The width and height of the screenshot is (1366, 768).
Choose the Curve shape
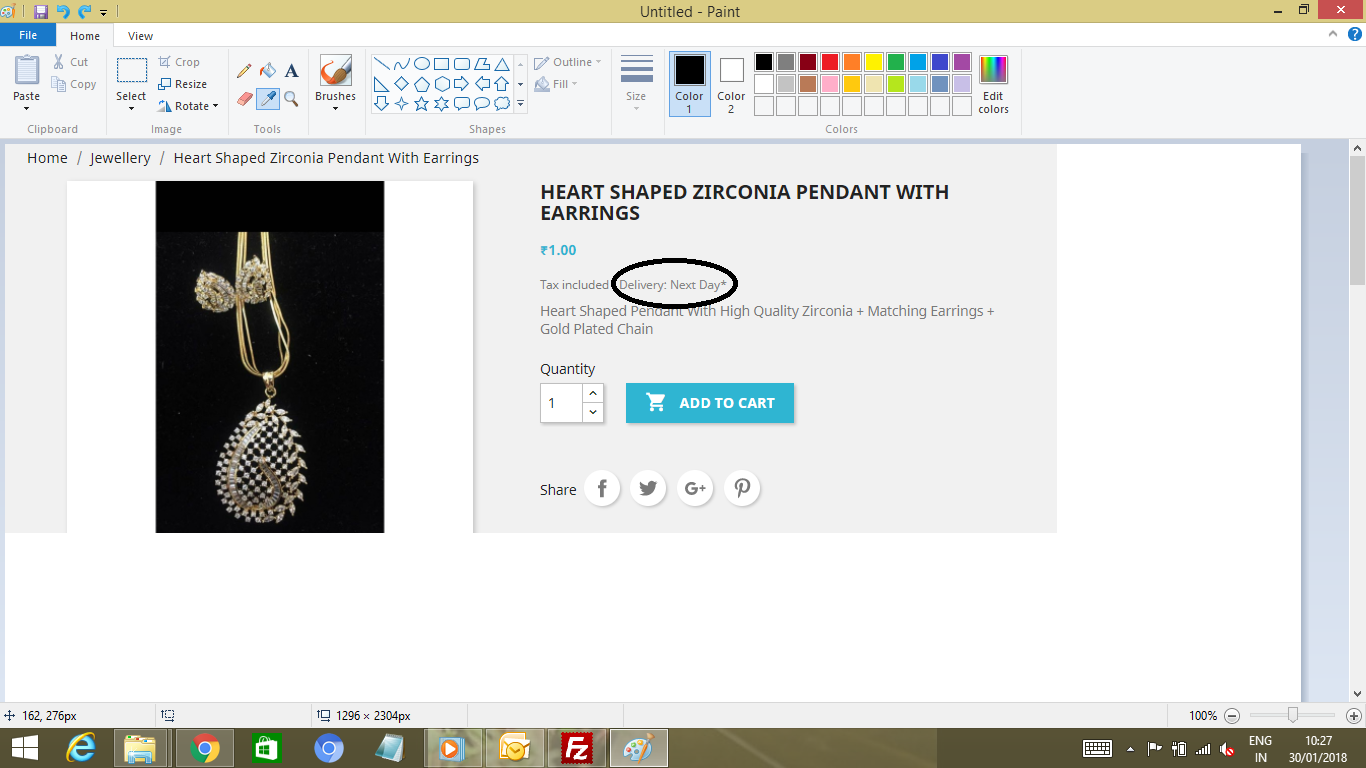(x=401, y=64)
